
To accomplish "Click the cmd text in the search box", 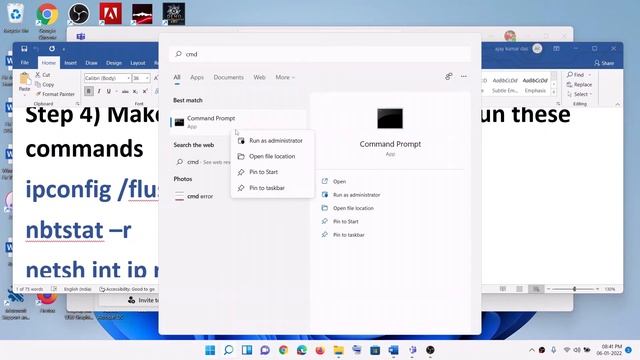I will (191, 54).
